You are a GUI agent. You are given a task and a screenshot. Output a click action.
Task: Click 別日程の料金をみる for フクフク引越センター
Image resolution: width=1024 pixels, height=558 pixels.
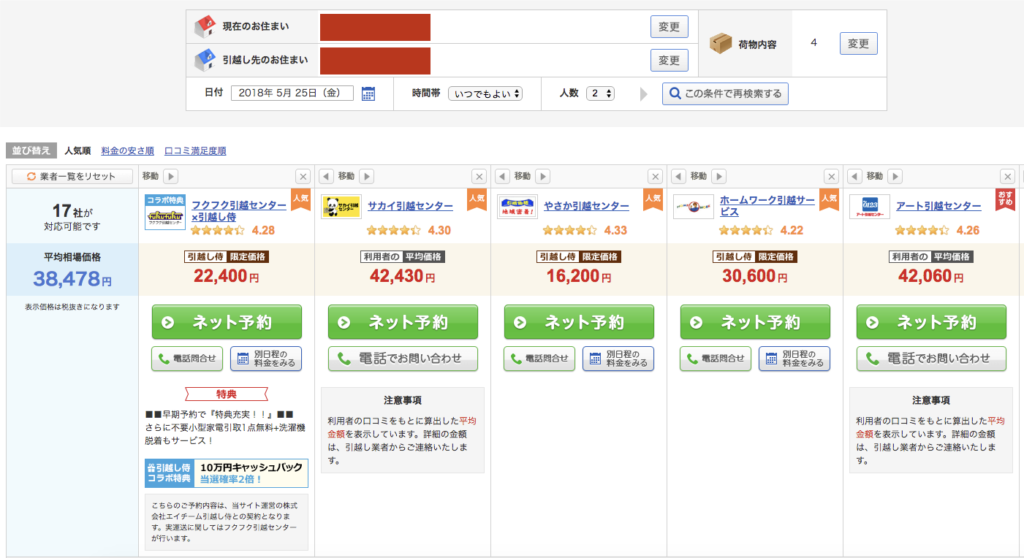coord(266,359)
